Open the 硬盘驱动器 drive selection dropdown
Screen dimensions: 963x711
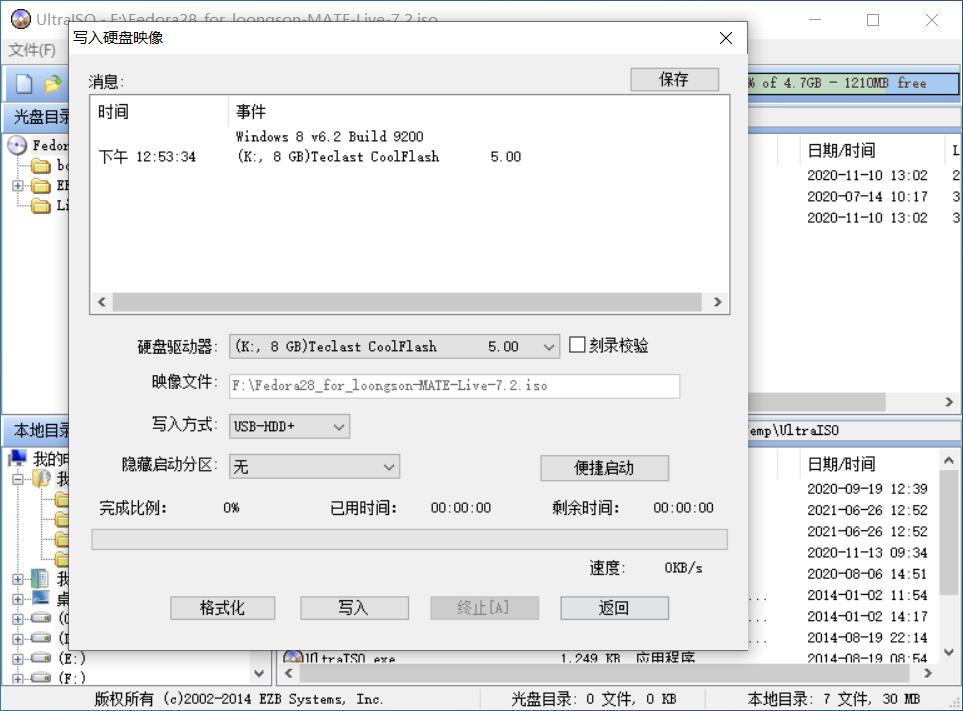pyautogui.click(x=548, y=345)
